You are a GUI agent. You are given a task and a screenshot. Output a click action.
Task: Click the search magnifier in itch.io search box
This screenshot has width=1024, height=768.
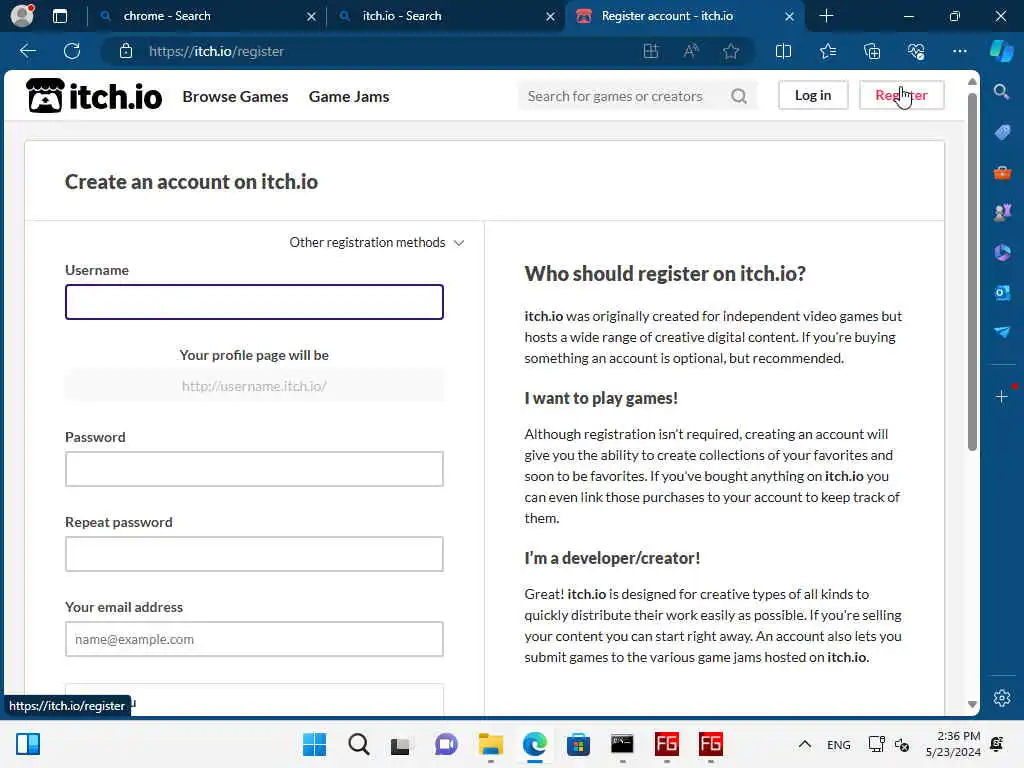pyautogui.click(x=739, y=96)
